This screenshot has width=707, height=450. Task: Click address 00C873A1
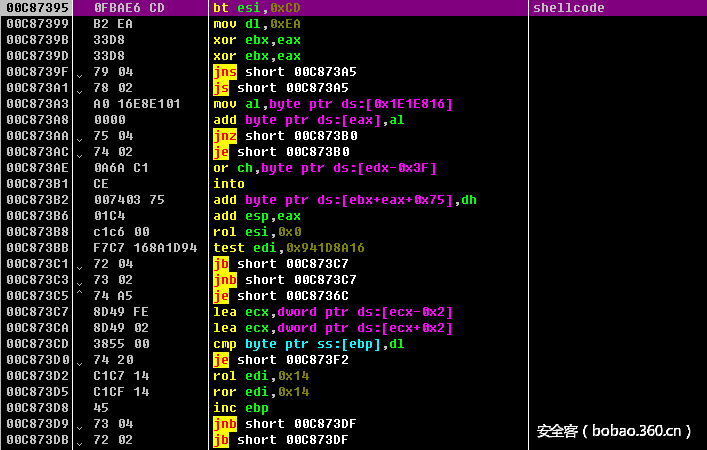tap(37, 88)
